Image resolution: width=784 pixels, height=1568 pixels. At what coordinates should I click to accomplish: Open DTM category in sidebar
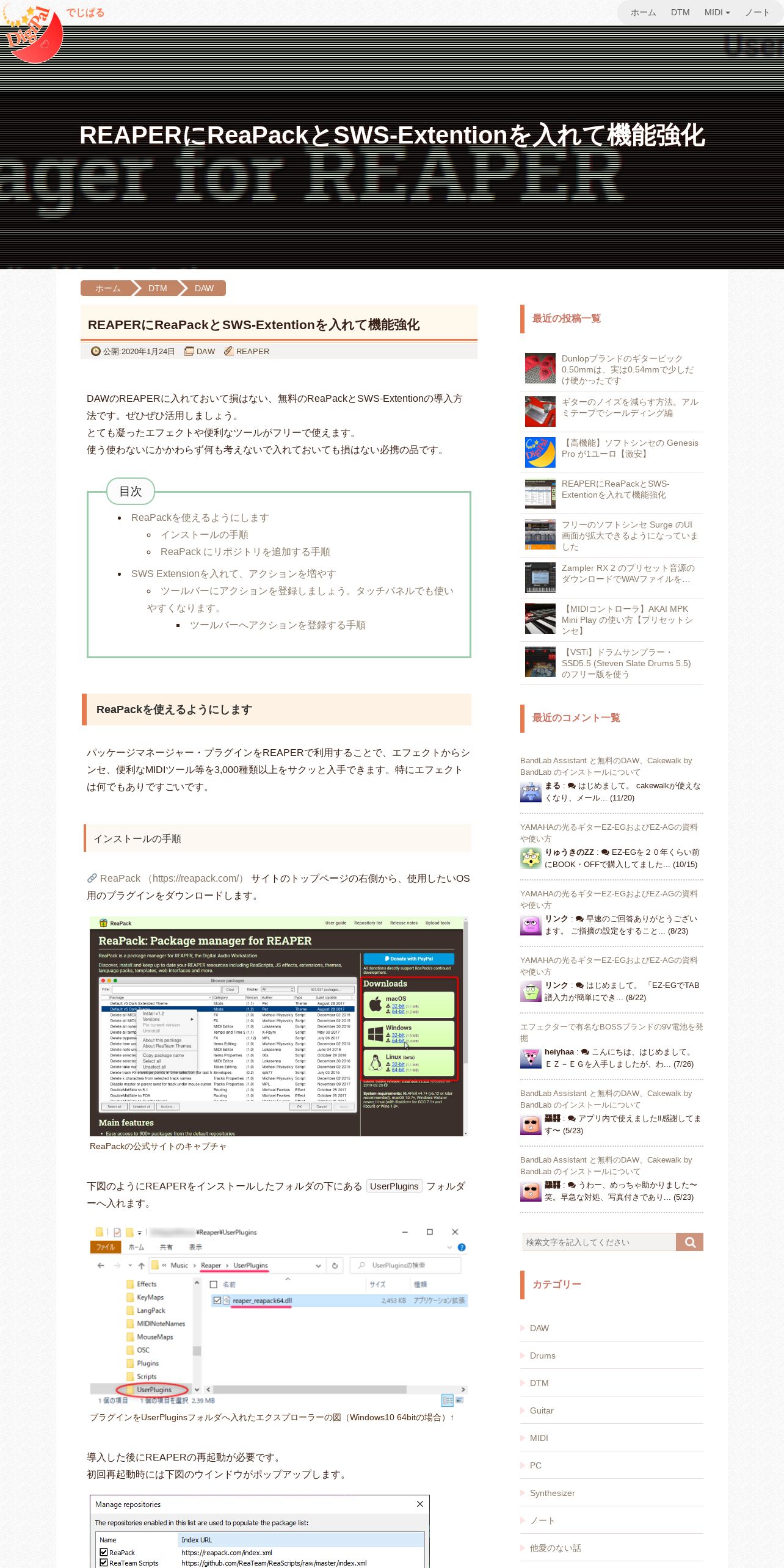[x=539, y=1383]
